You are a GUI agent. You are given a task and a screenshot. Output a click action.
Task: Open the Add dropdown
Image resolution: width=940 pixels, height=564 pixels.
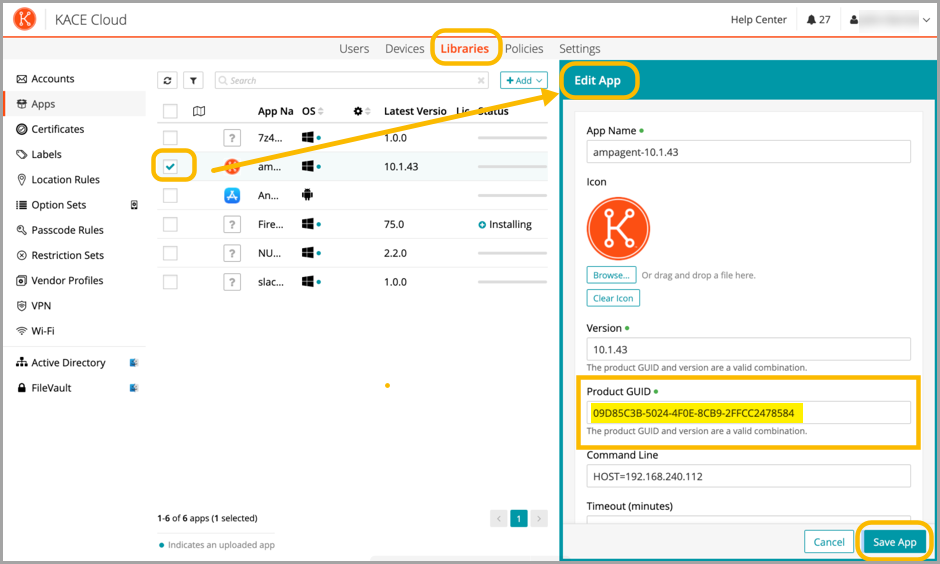point(524,81)
